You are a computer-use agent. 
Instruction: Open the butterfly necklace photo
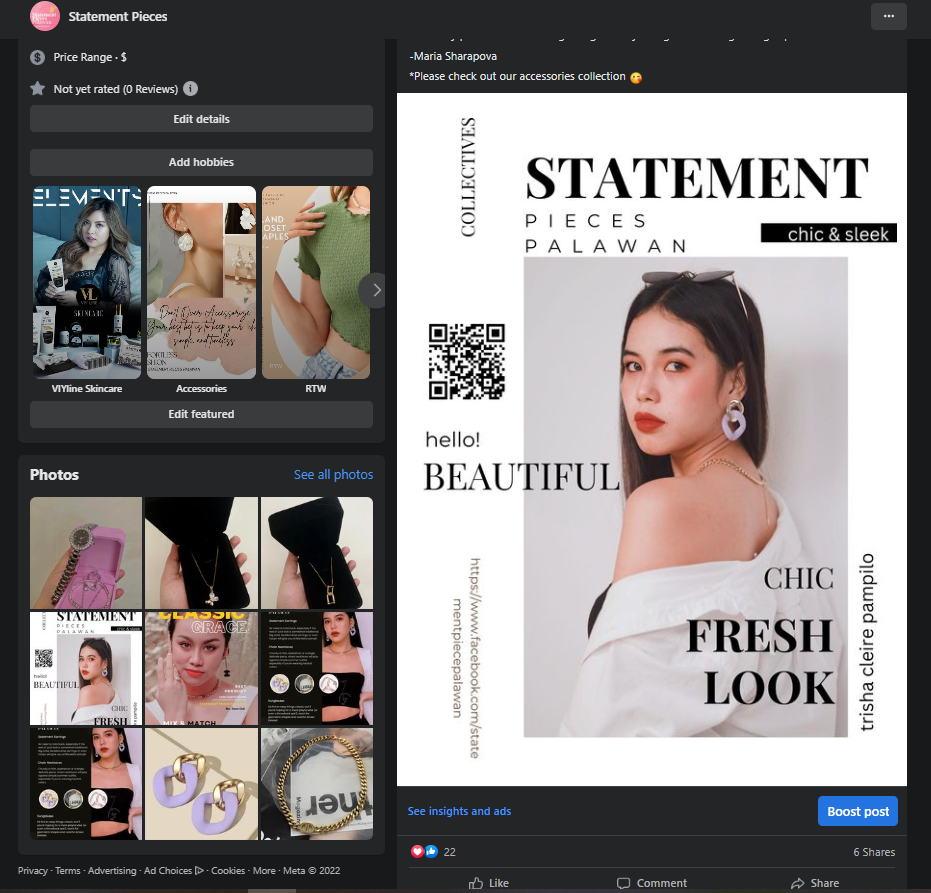pos(201,553)
